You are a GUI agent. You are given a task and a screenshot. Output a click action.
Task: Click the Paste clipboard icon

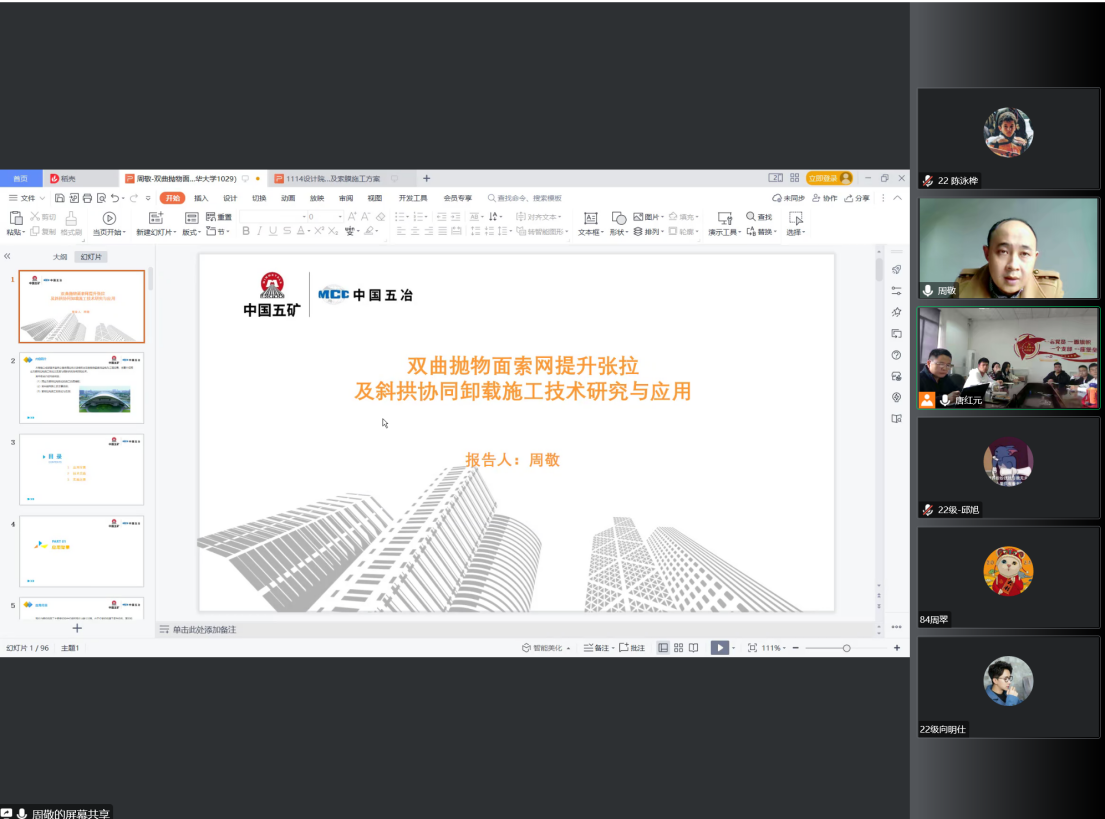tap(16, 218)
